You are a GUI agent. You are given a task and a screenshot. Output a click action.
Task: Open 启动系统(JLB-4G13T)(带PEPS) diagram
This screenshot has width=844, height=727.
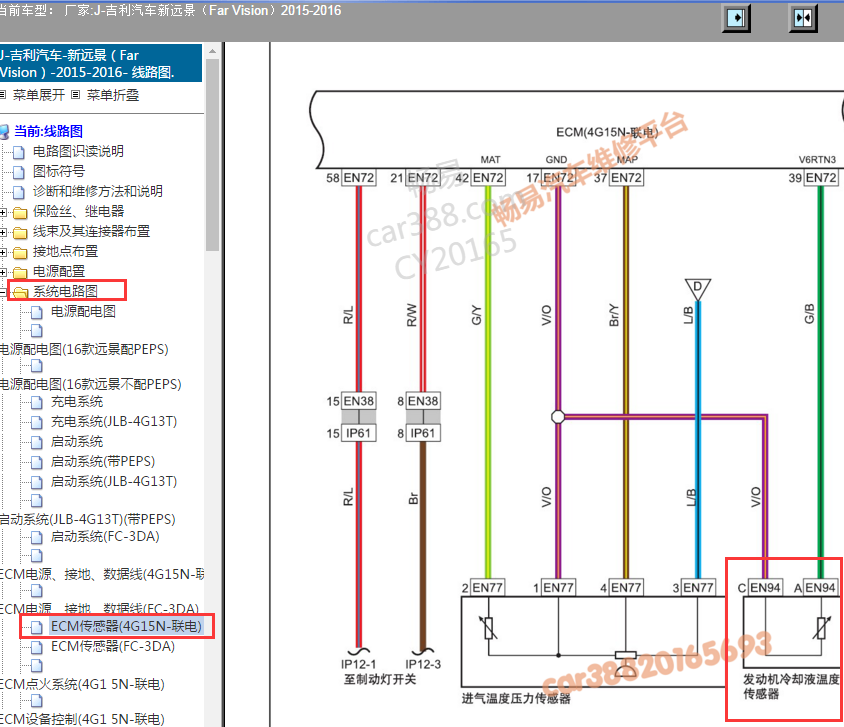tap(88, 519)
